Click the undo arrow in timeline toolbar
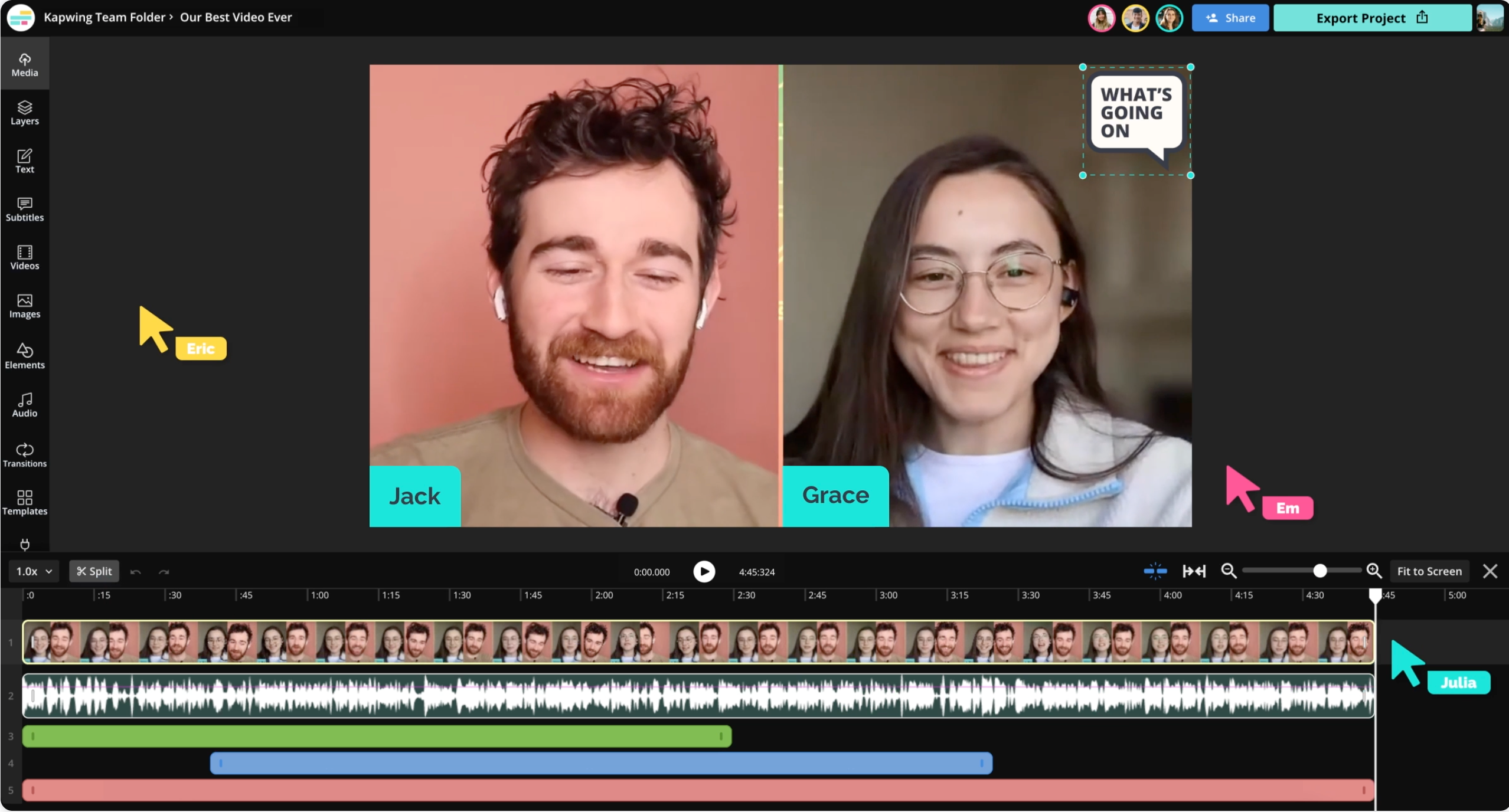Screen dimensions: 1509x812 tap(135, 571)
